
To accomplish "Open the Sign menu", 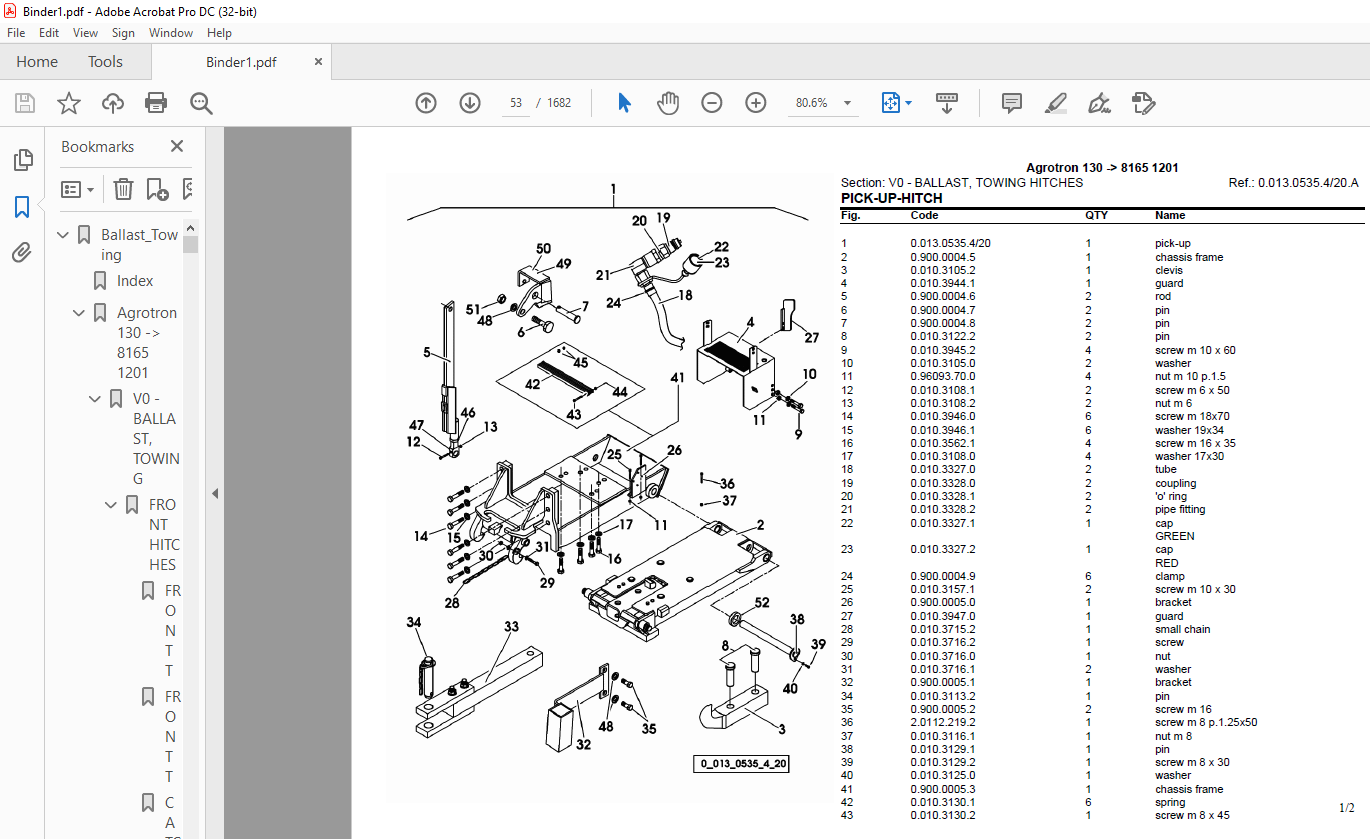I will (x=123, y=33).
